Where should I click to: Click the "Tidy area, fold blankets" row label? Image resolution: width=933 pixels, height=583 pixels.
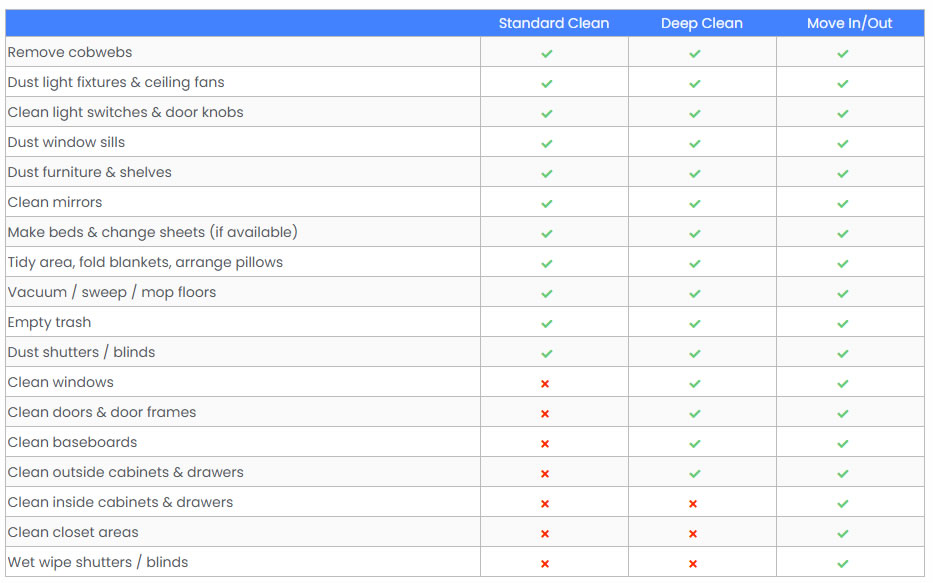145,262
